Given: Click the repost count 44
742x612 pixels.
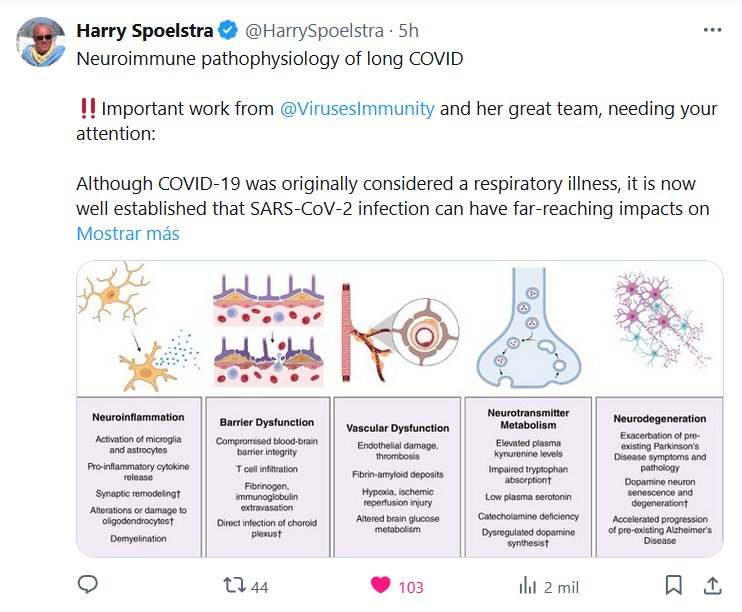Looking at the screenshot, I should 259,587.
